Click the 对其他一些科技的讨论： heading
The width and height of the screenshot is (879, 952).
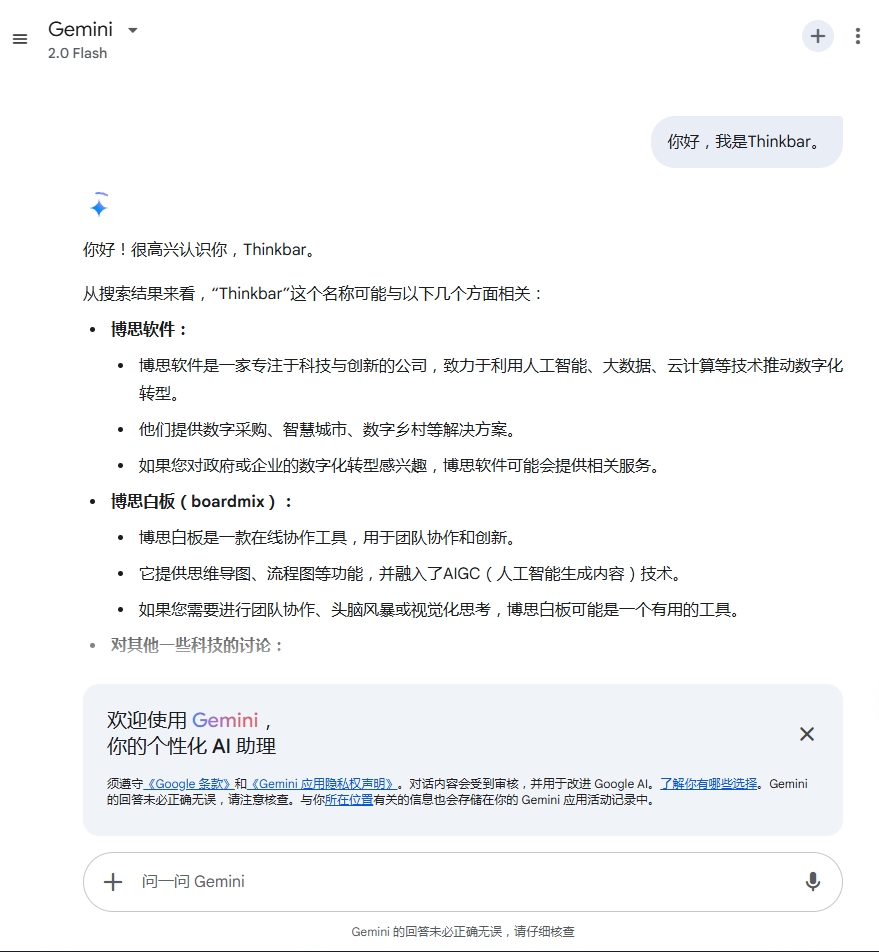coord(197,645)
